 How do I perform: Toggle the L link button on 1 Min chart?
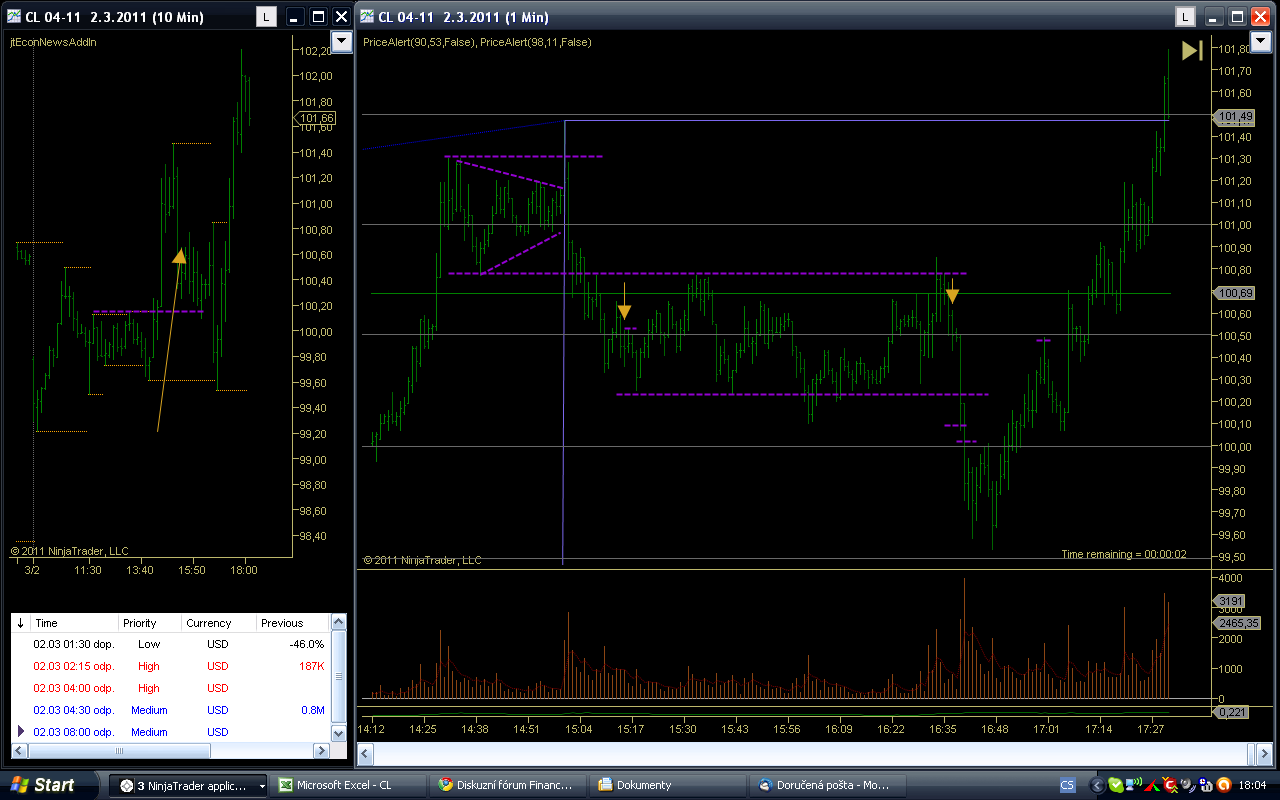[x=1184, y=16]
